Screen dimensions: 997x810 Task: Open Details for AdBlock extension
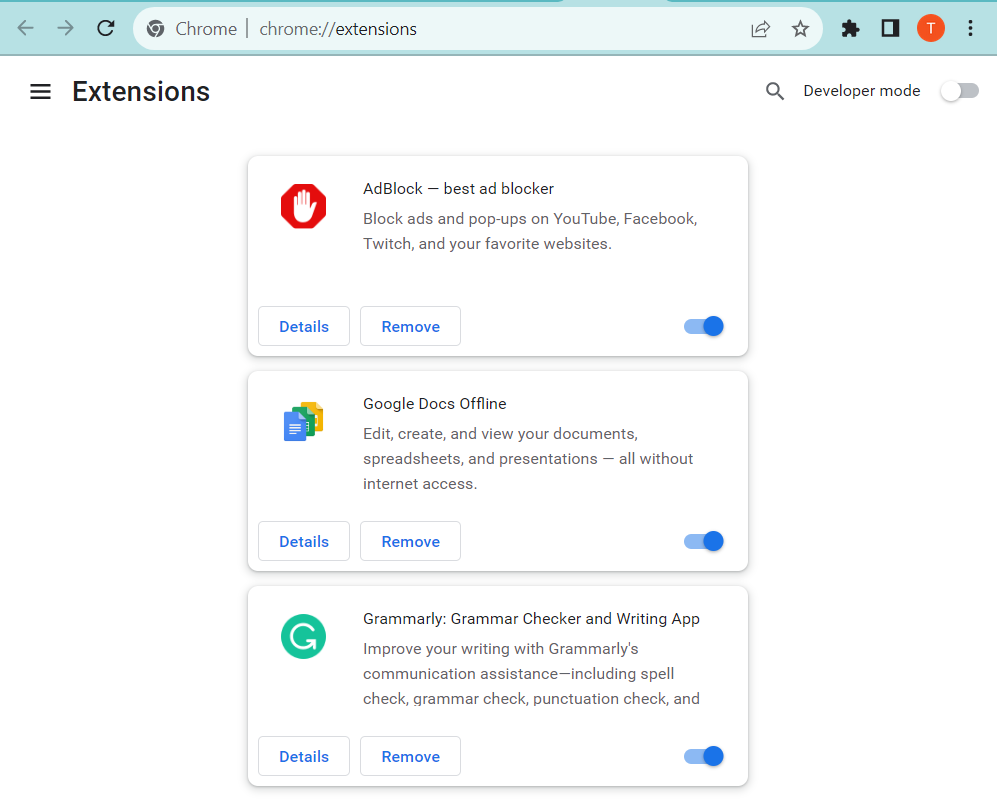point(304,326)
